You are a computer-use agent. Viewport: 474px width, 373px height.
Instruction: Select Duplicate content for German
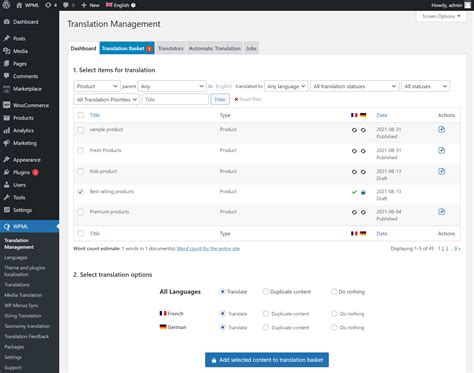click(266, 327)
